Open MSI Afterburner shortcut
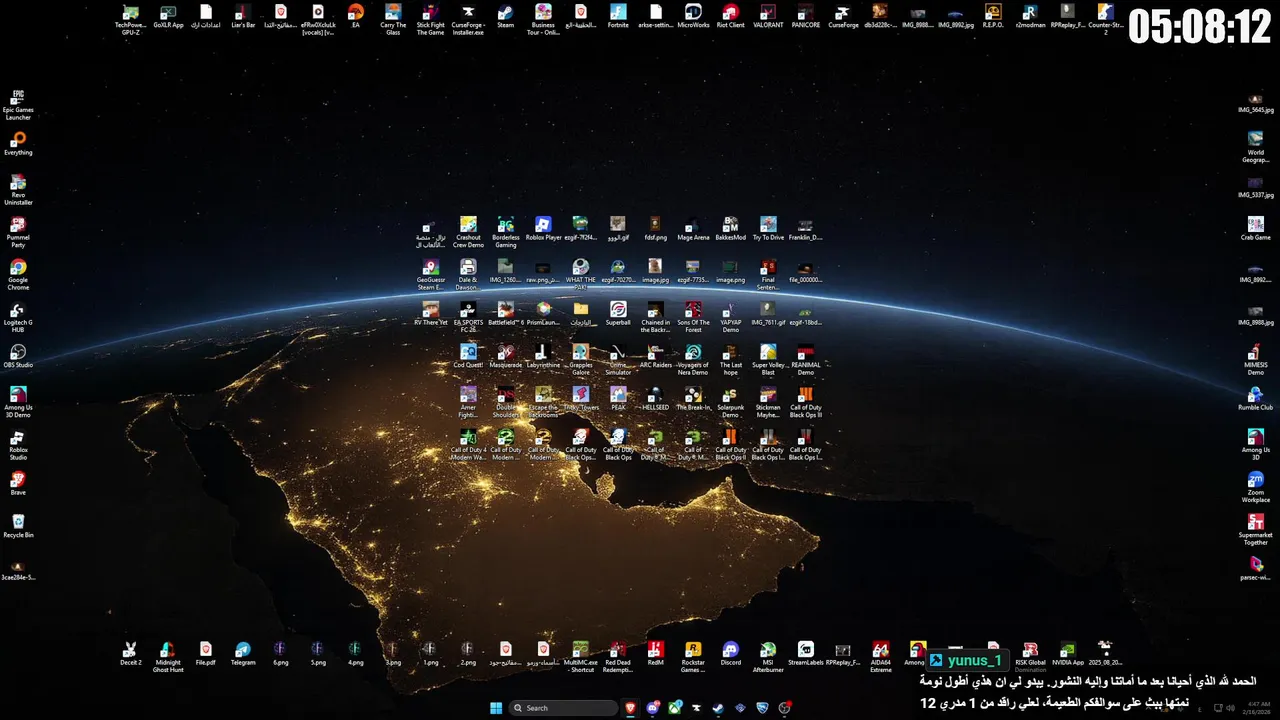 coord(768,657)
